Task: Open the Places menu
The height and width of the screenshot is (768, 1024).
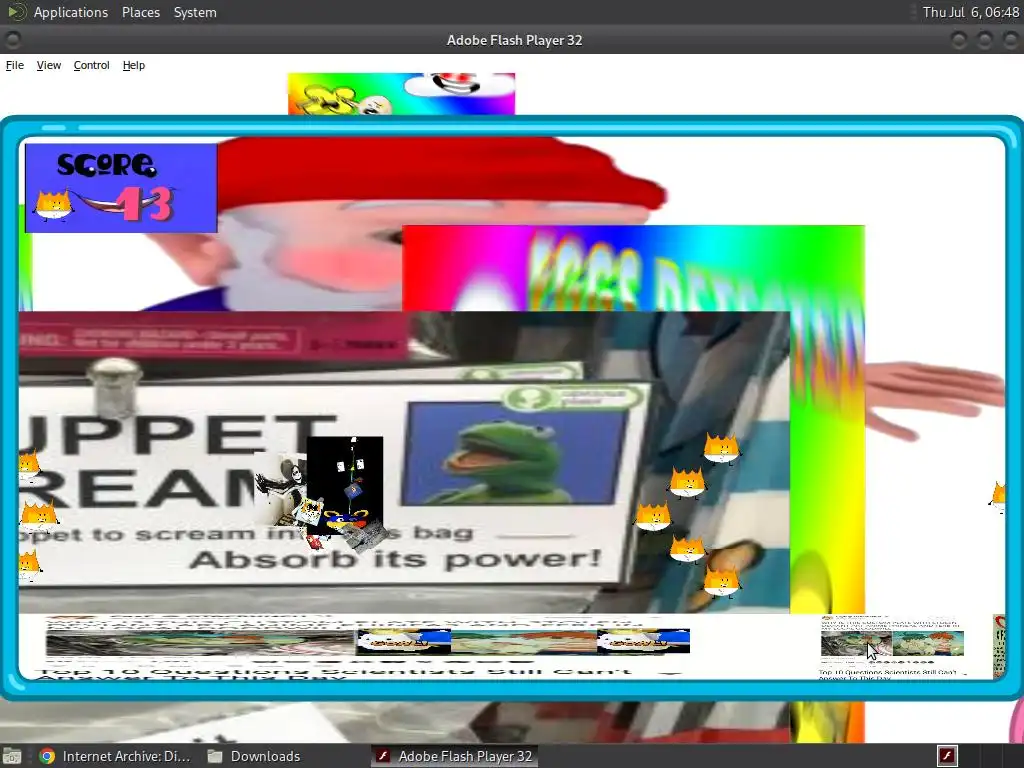Action: tap(141, 12)
